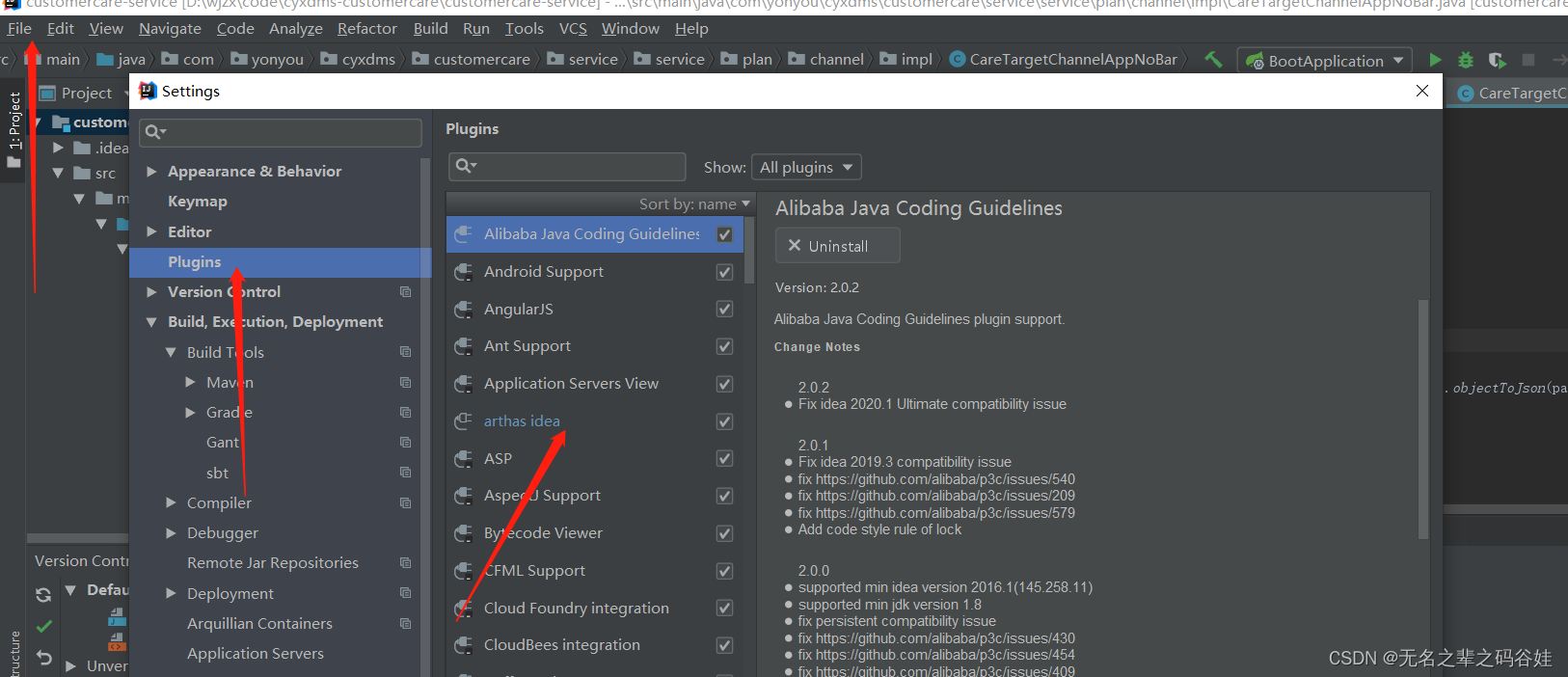
Task: Click the search magnifier in plugins search box
Action: (466, 166)
